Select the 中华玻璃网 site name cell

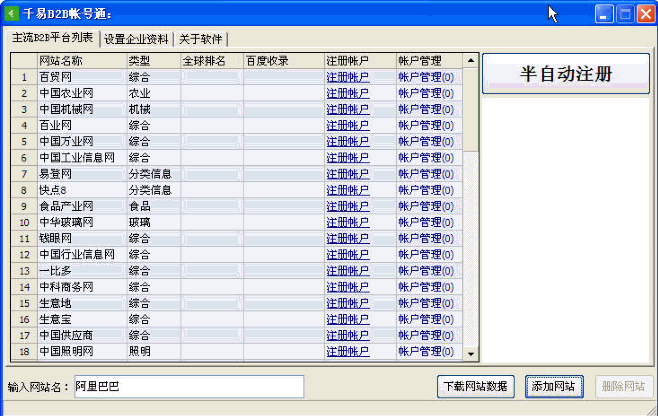[82, 222]
